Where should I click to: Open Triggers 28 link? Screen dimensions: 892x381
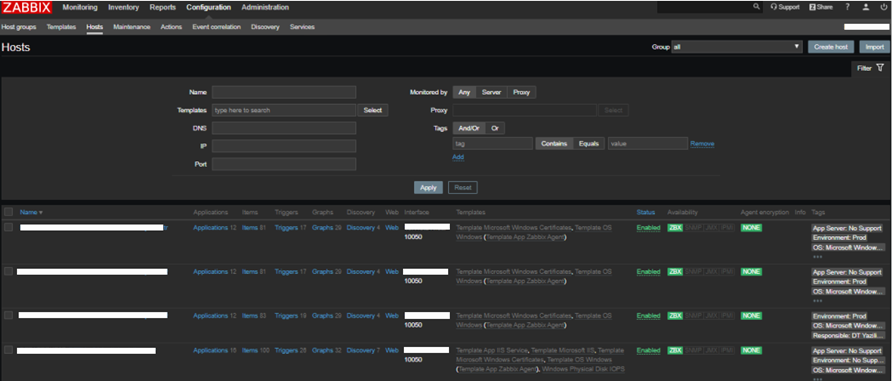286,350
